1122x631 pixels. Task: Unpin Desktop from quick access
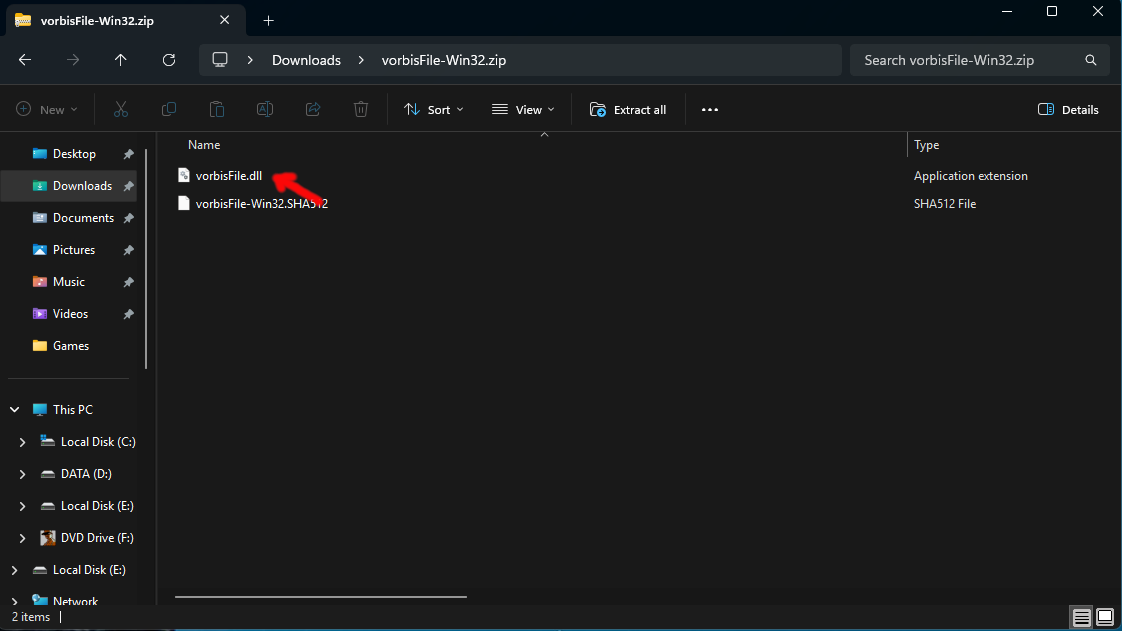tap(129, 154)
